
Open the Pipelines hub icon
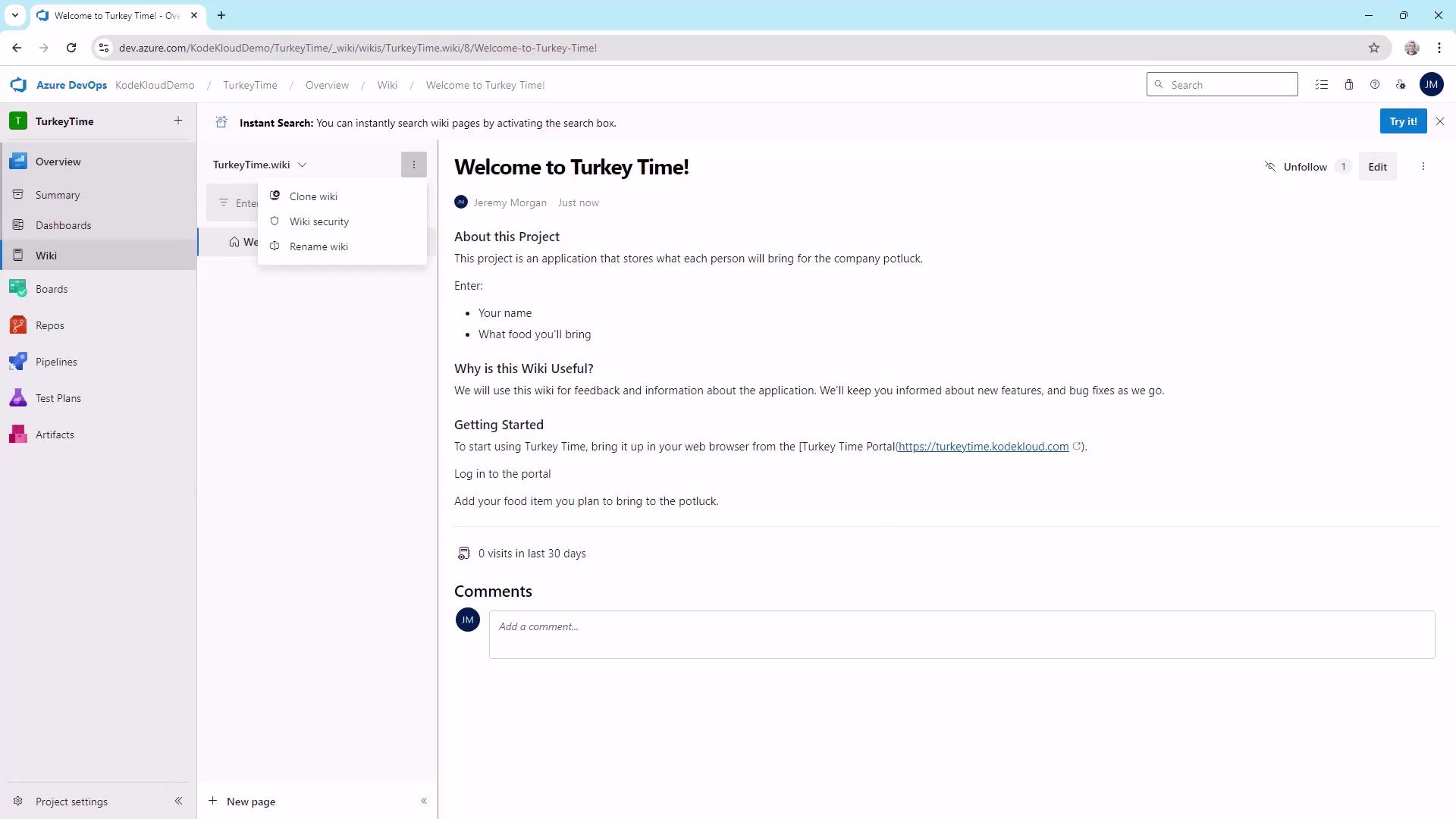[18, 362]
